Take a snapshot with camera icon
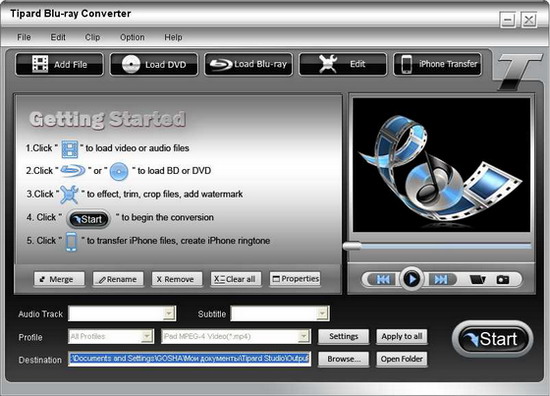The image size is (550, 396). pos(503,280)
